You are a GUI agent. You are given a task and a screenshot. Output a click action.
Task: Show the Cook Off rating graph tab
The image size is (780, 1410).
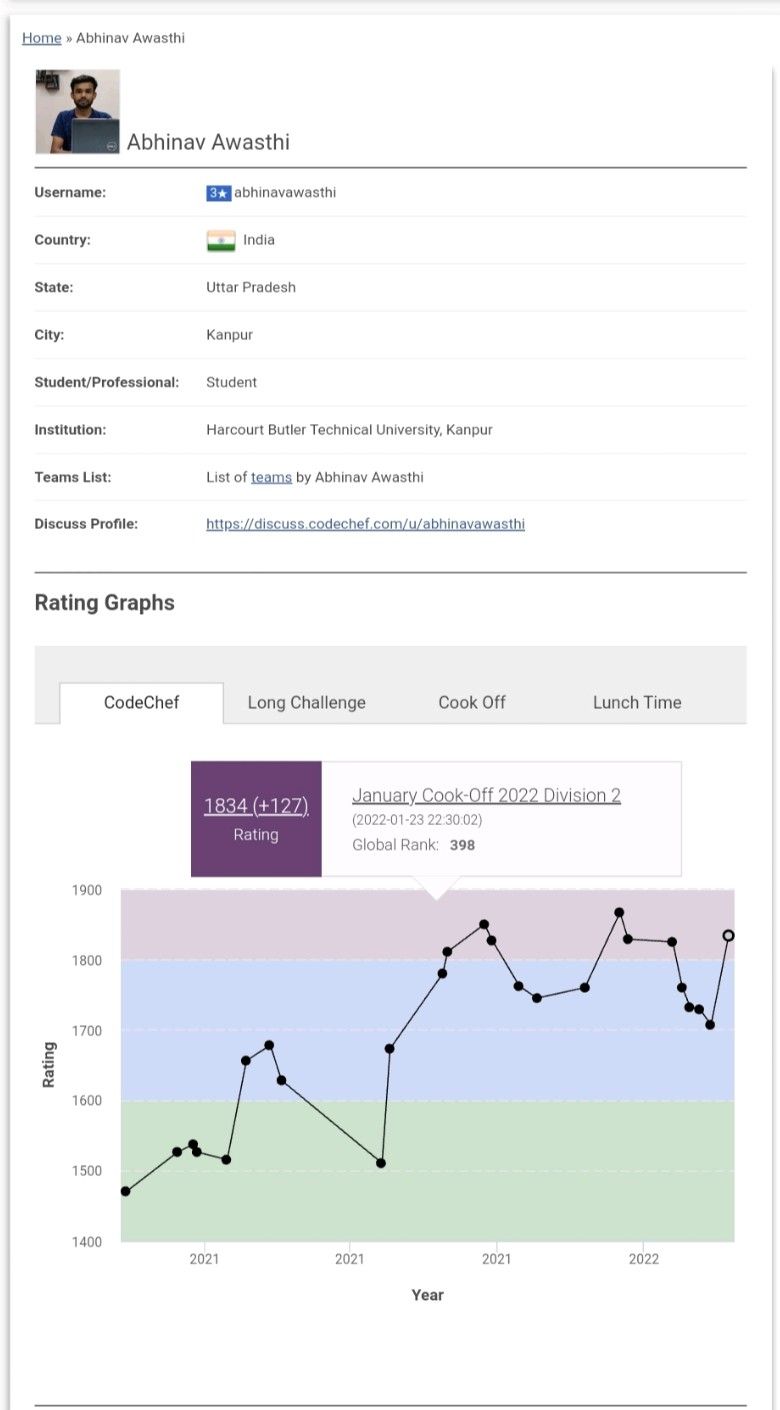[472, 702]
